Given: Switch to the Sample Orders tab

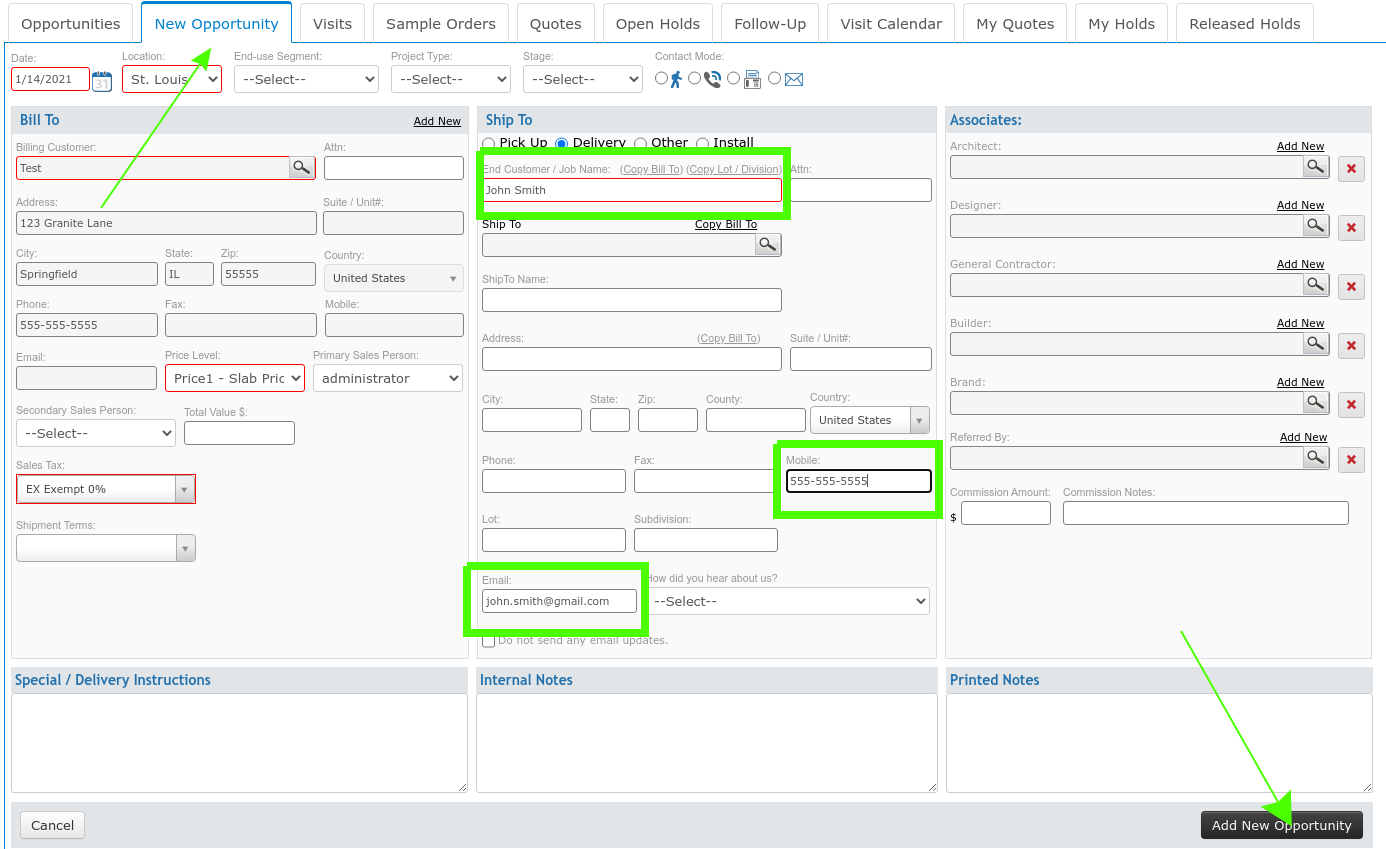Looking at the screenshot, I should tap(440, 22).
